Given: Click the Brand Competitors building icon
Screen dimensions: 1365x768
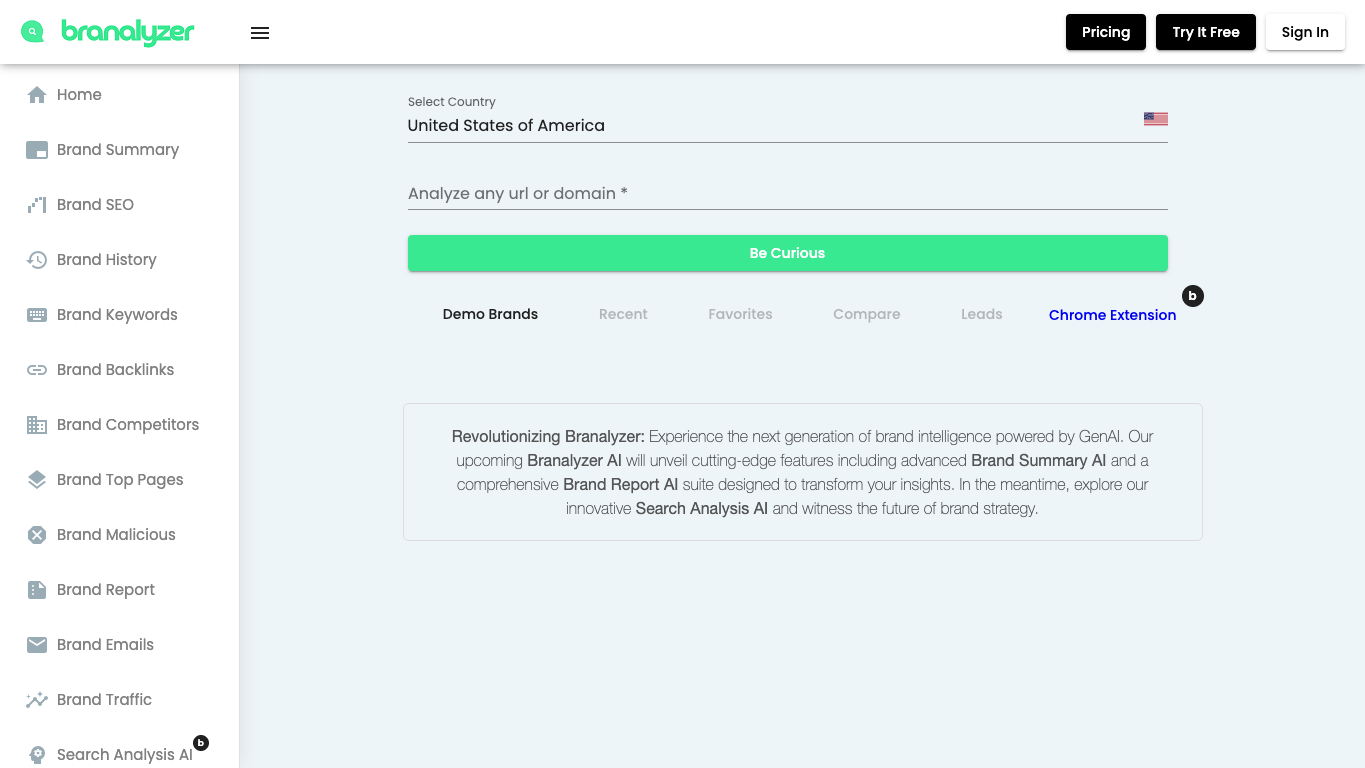Looking at the screenshot, I should tap(37, 425).
